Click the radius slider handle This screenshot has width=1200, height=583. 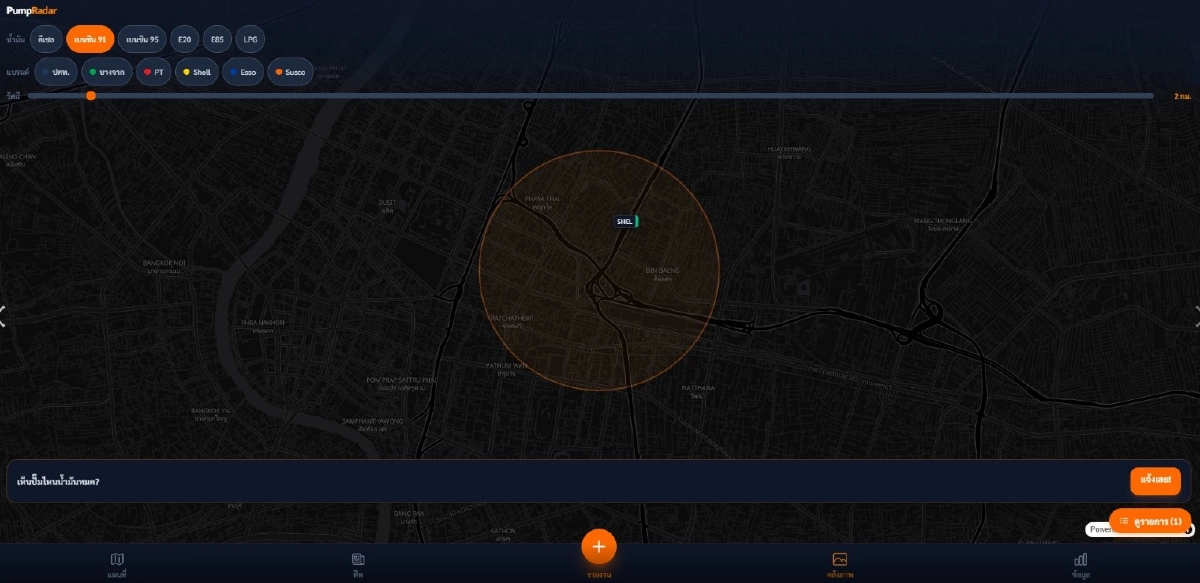91,96
